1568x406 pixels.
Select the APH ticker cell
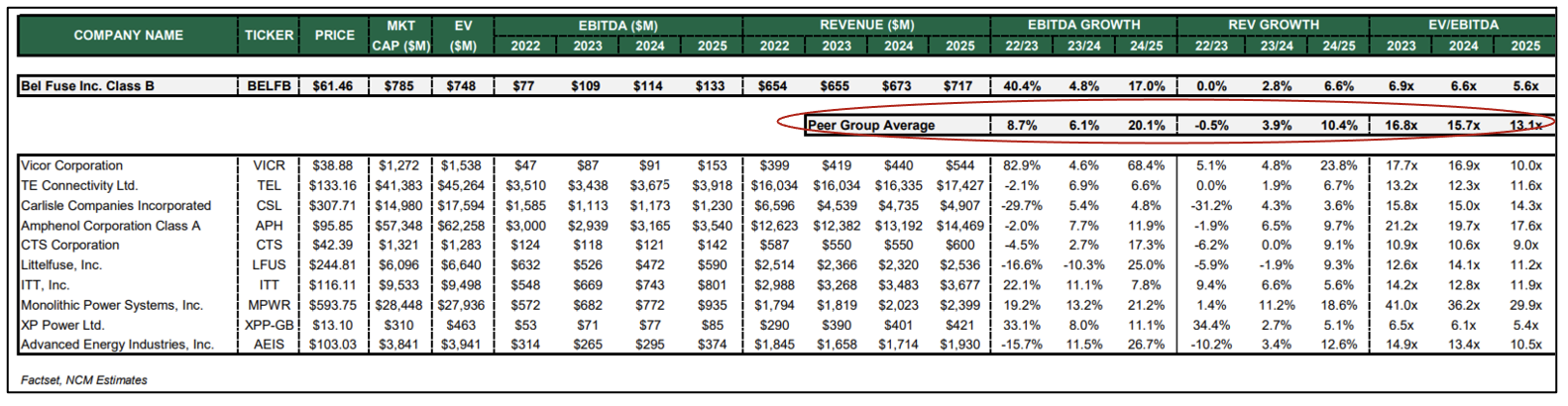(270, 225)
